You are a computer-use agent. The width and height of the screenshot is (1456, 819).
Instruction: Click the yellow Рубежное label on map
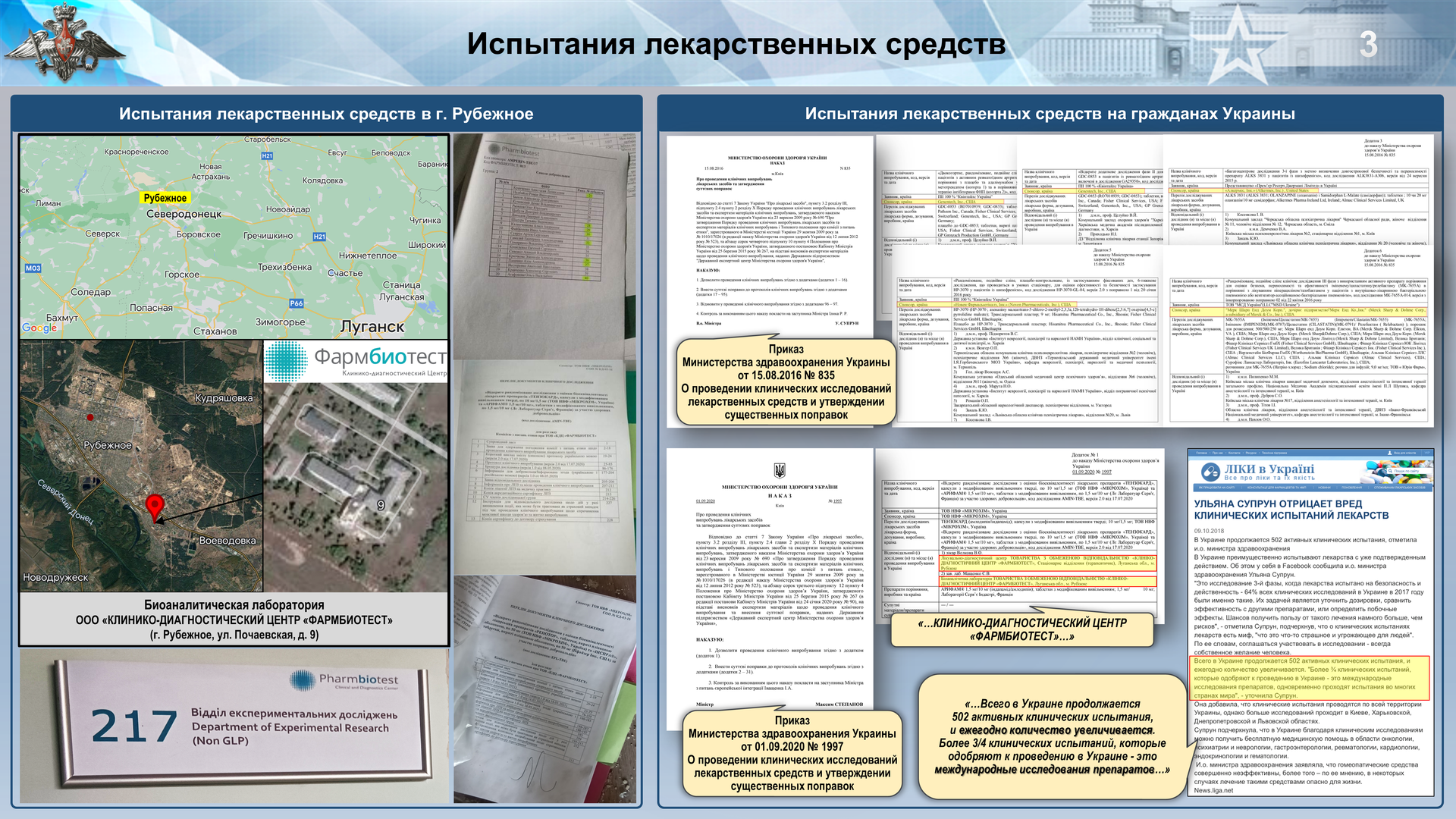pos(165,198)
